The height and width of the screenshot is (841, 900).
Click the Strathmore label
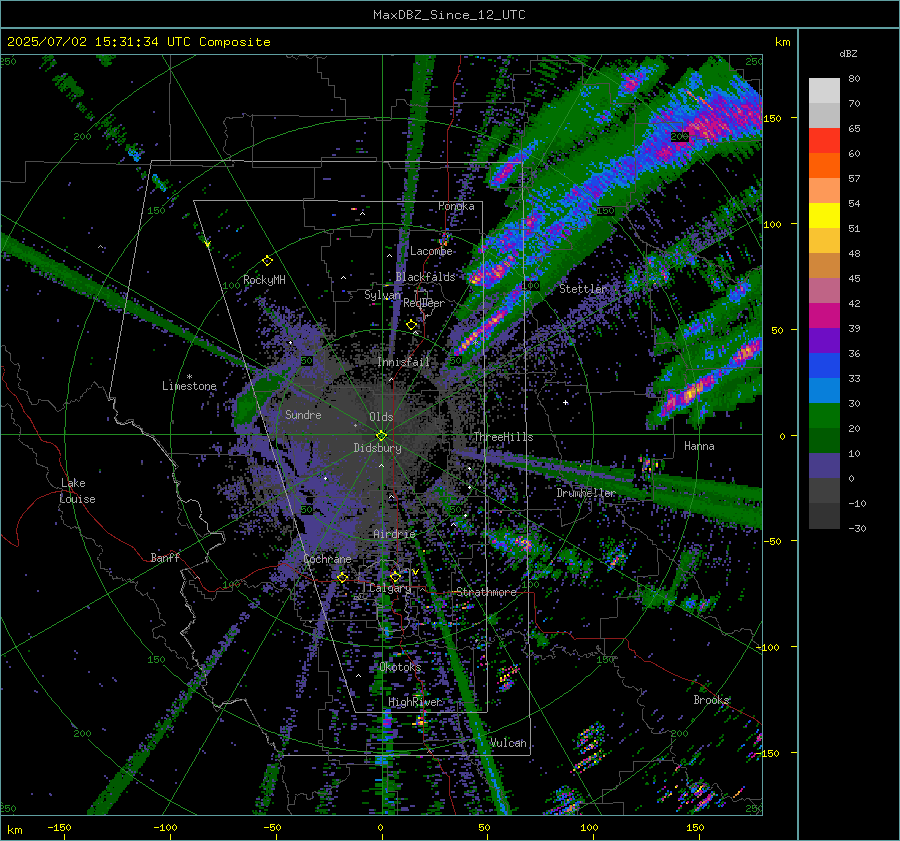tap(486, 592)
